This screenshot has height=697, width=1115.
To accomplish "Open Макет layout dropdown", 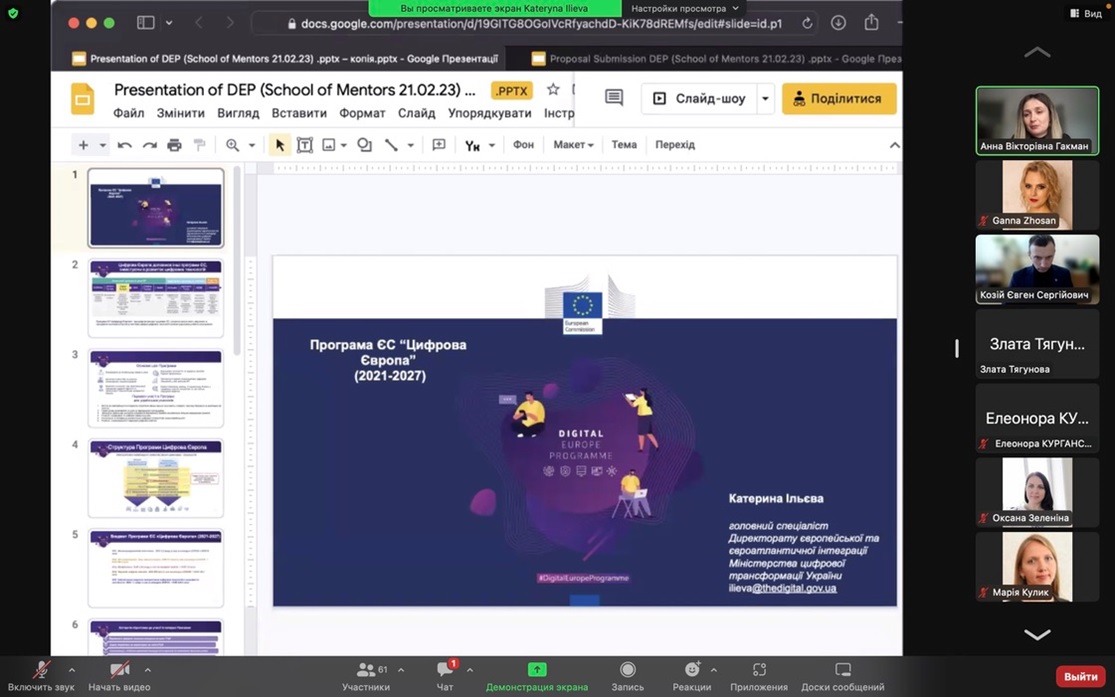I will click(x=573, y=144).
